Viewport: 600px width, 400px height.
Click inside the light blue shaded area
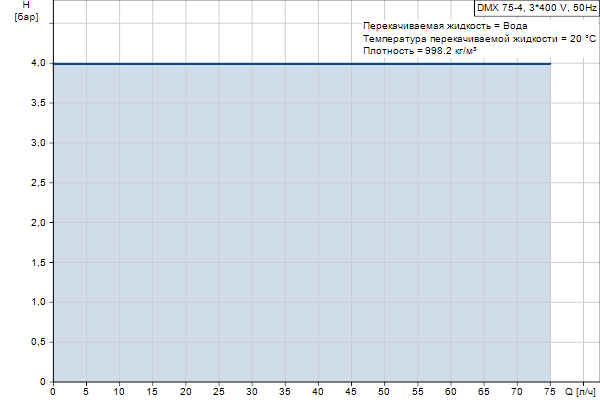300,220
